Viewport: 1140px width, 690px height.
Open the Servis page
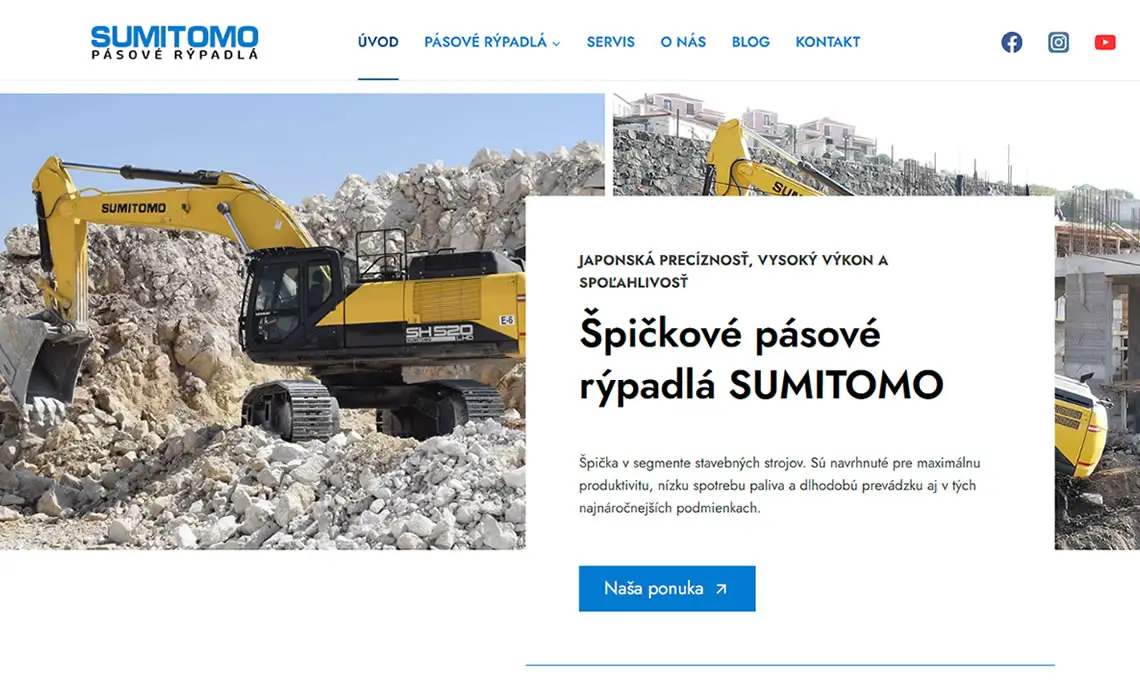[x=611, y=42]
